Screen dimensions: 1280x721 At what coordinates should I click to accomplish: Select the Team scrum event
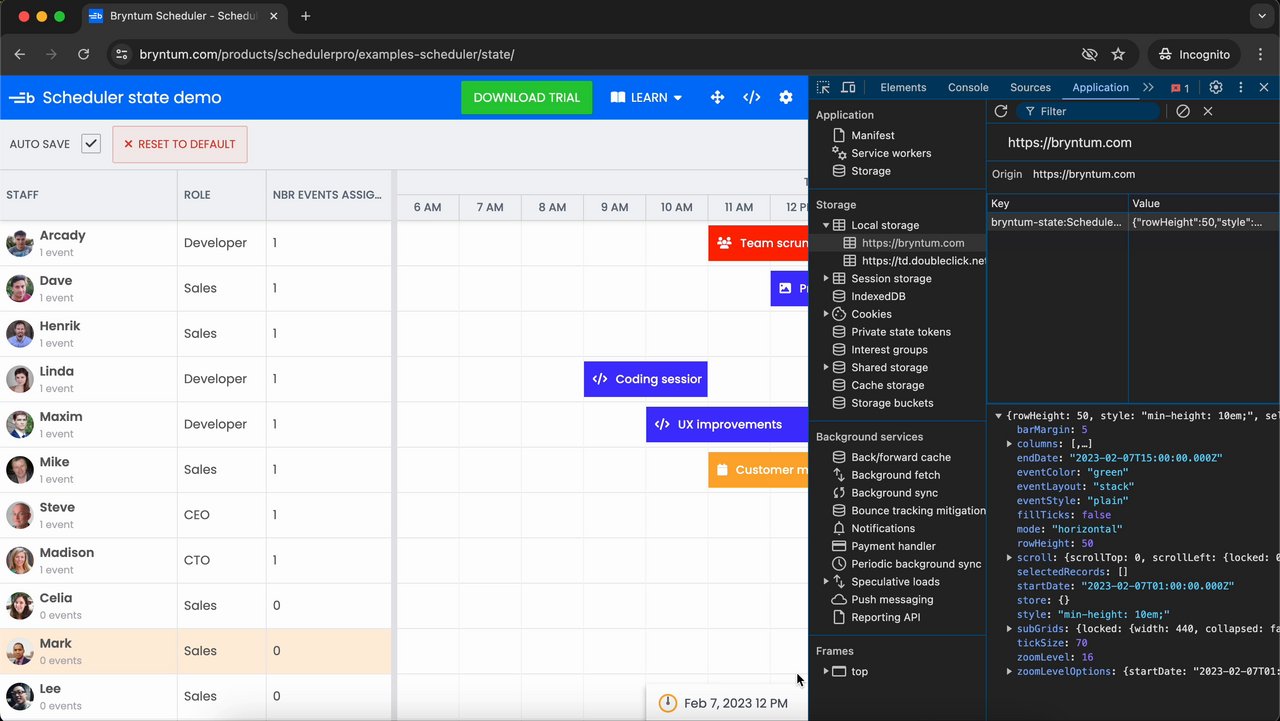click(758, 243)
